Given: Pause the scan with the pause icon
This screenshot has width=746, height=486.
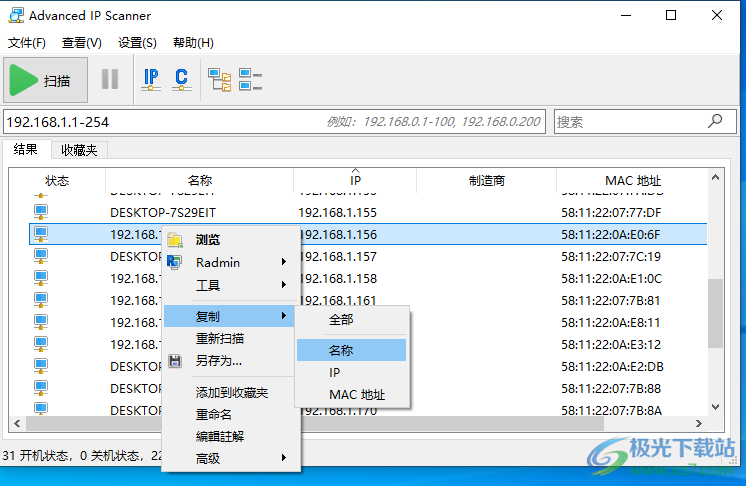Looking at the screenshot, I should 110,79.
